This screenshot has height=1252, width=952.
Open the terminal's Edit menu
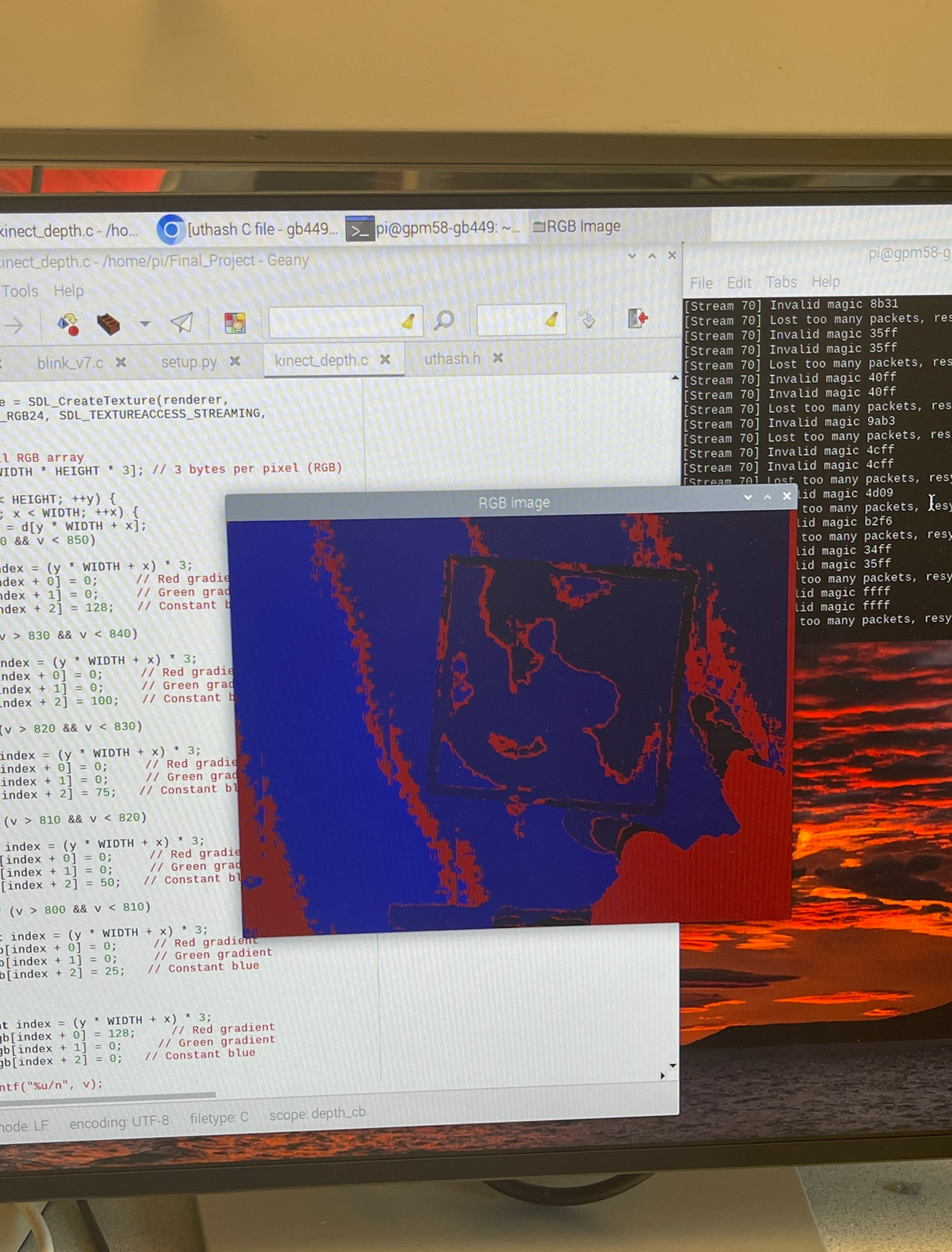point(738,282)
